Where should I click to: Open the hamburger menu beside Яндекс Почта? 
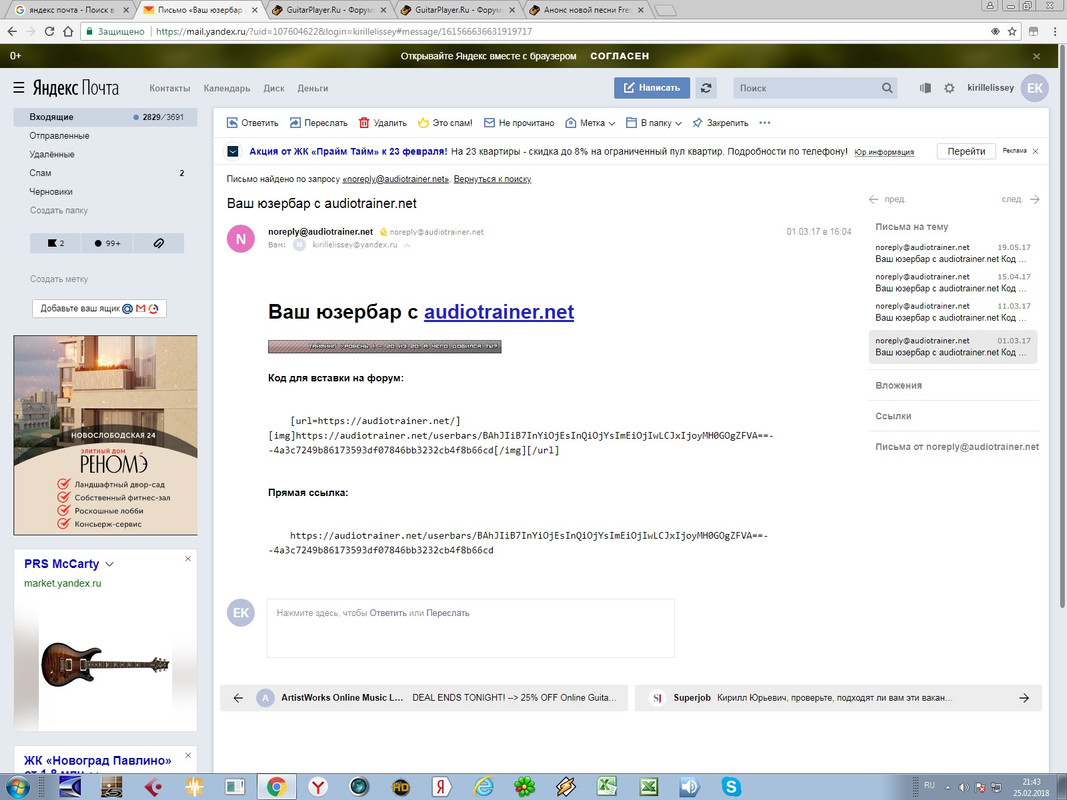[18, 88]
